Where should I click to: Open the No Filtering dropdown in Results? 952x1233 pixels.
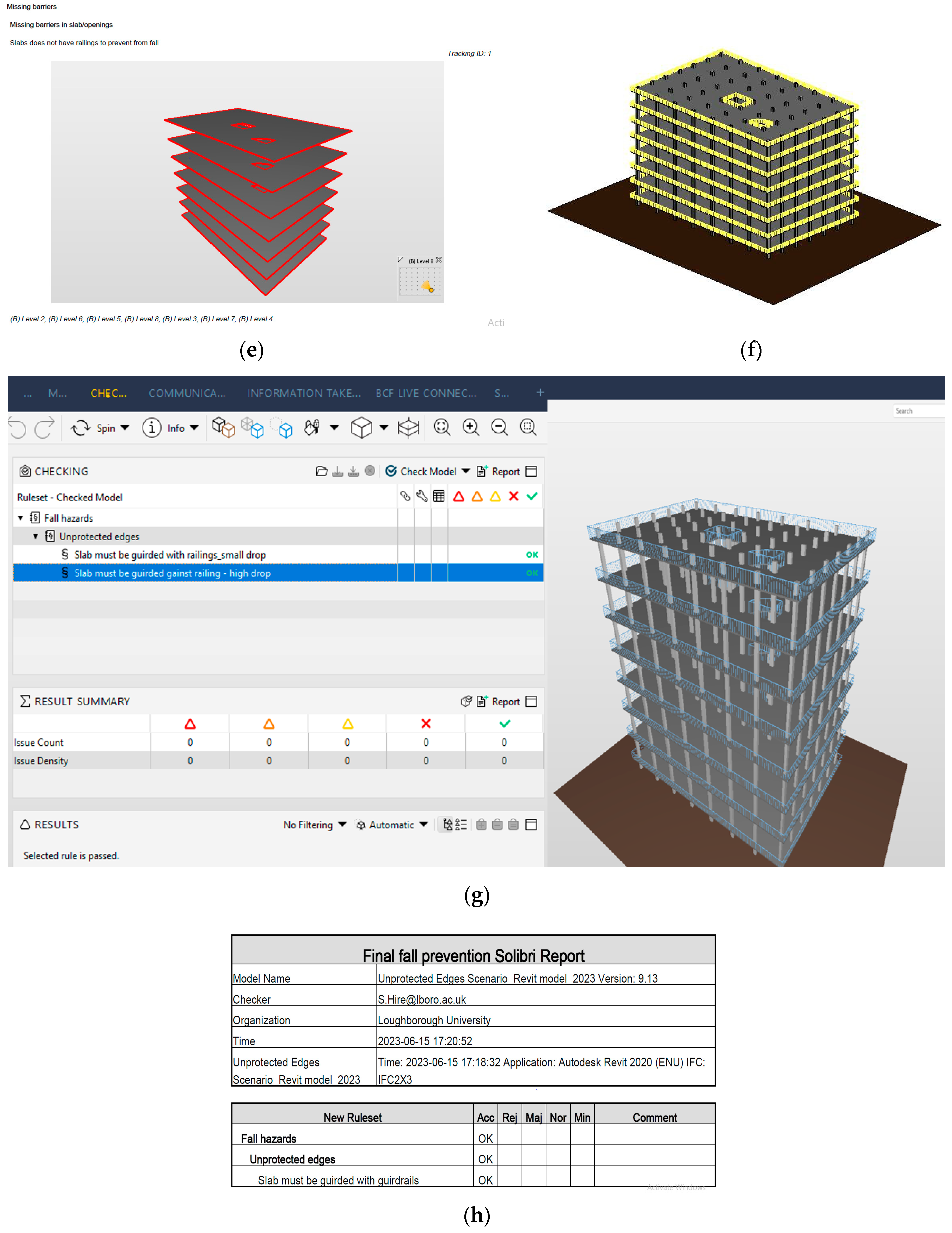click(x=315, y=825)
